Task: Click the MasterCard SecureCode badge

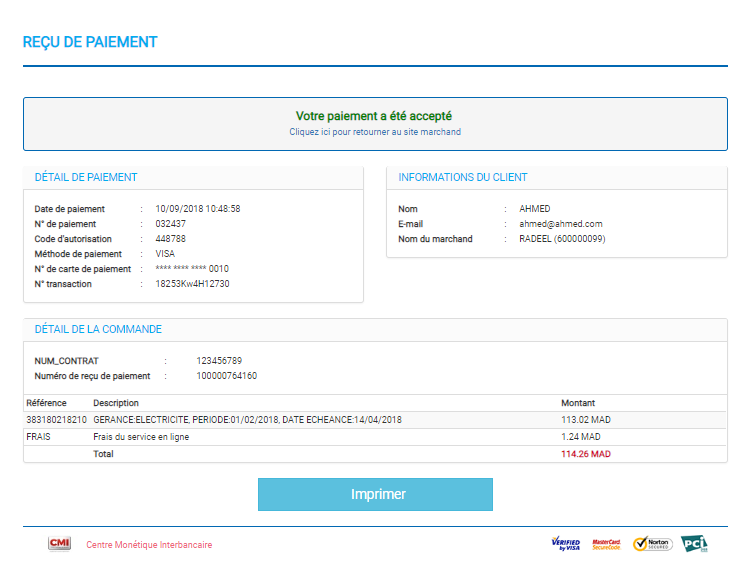Action: click(x=606, y=544)
